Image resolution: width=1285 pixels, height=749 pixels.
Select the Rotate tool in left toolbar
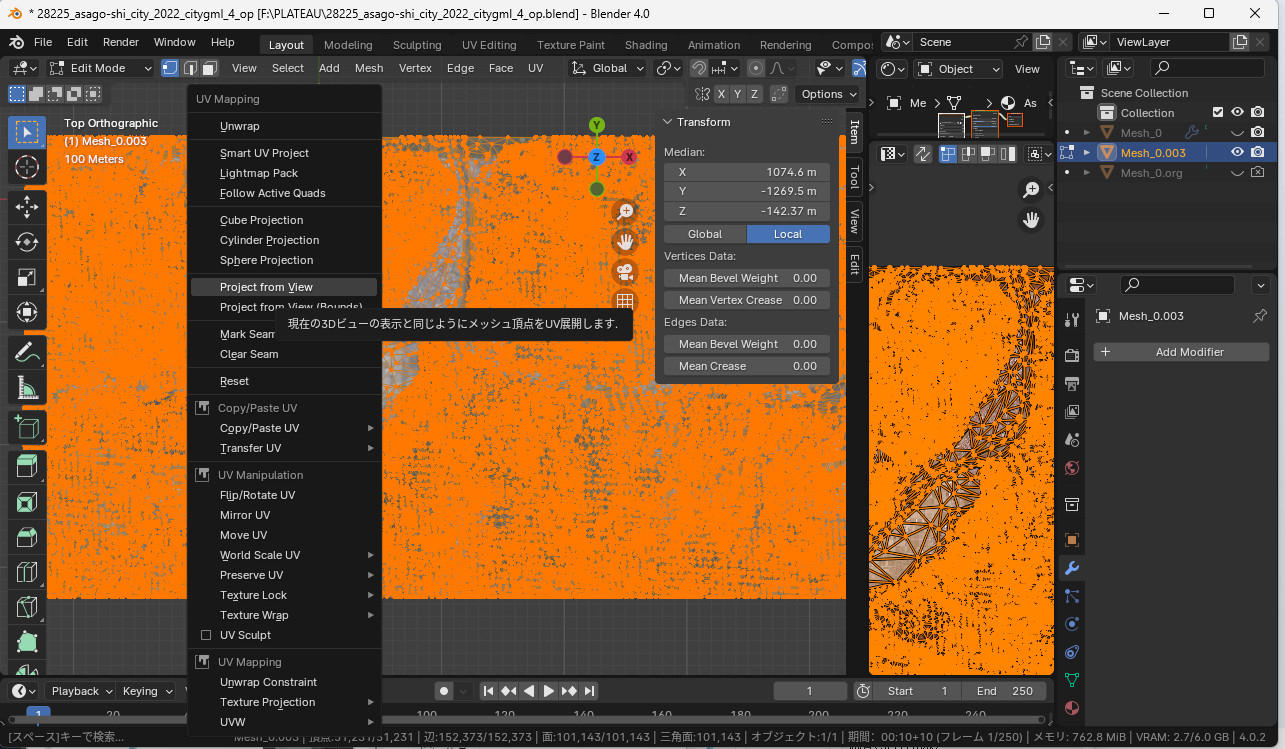click(x=27, y=242)
